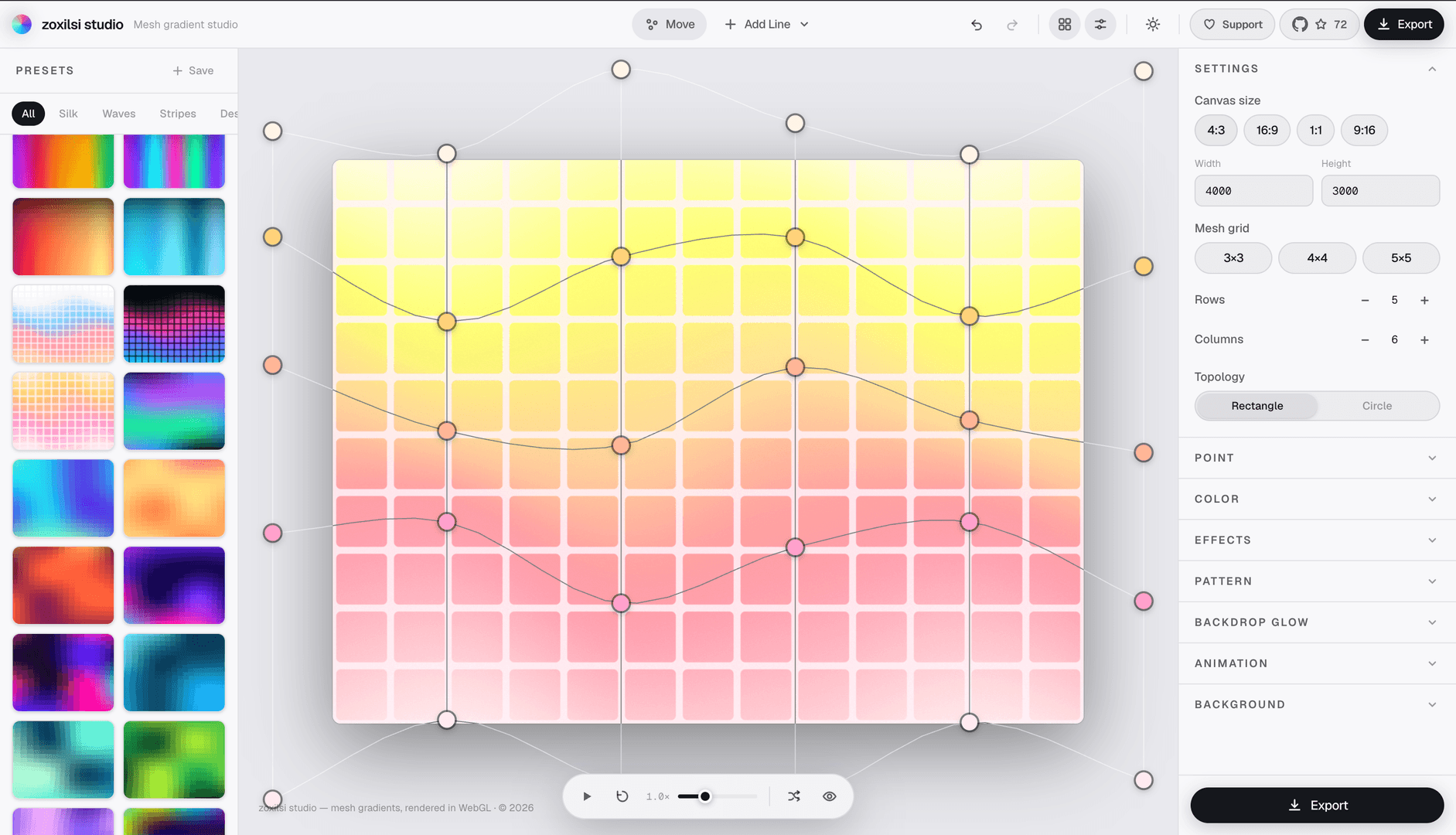
Task: Adjust the animation speed slider
Action: pyautogui.click(x=718, y=796)
